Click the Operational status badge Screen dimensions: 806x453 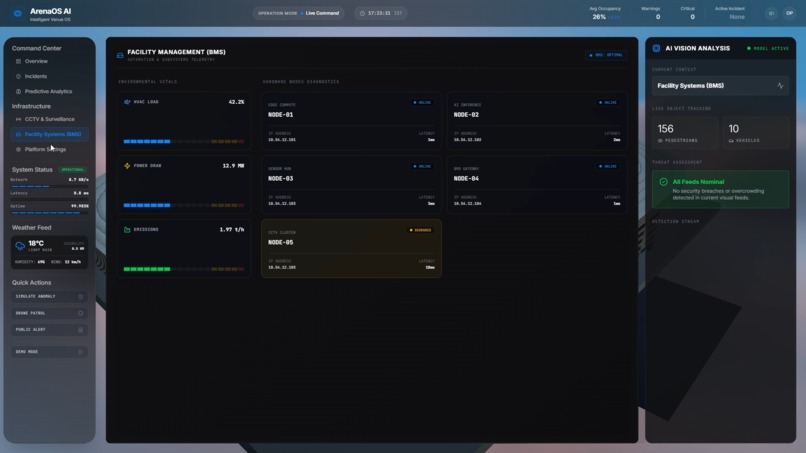pyautogui.click(x=72, y=170)
